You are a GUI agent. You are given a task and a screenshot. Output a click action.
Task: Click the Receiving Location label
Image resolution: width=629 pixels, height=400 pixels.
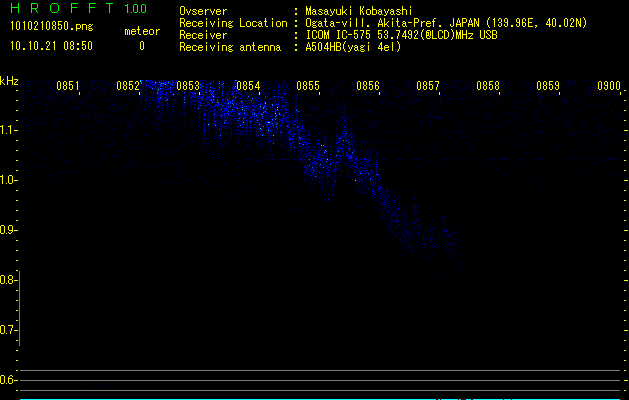233,23
